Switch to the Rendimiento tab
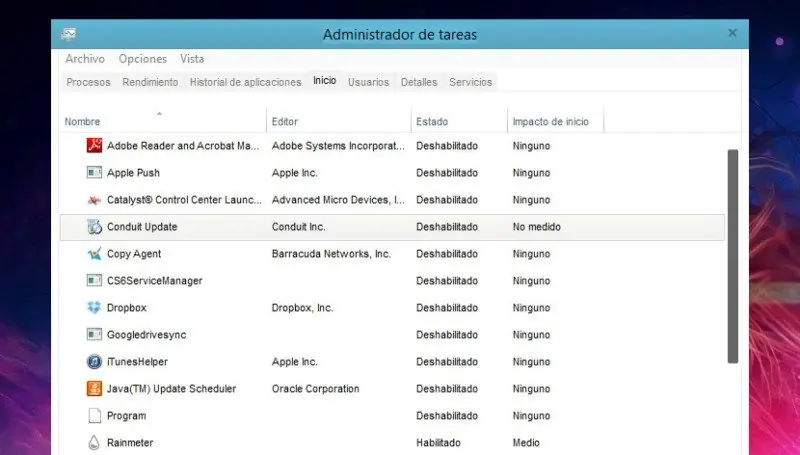This screenshot has width=800, height=455. pos(150,82)
